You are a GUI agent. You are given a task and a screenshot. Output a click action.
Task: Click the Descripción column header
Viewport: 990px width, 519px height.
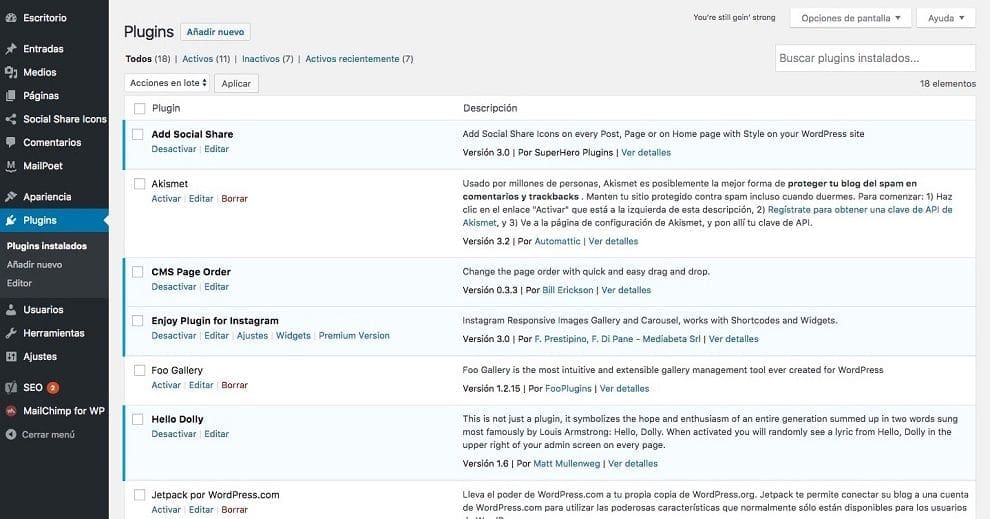coord(490,109)
